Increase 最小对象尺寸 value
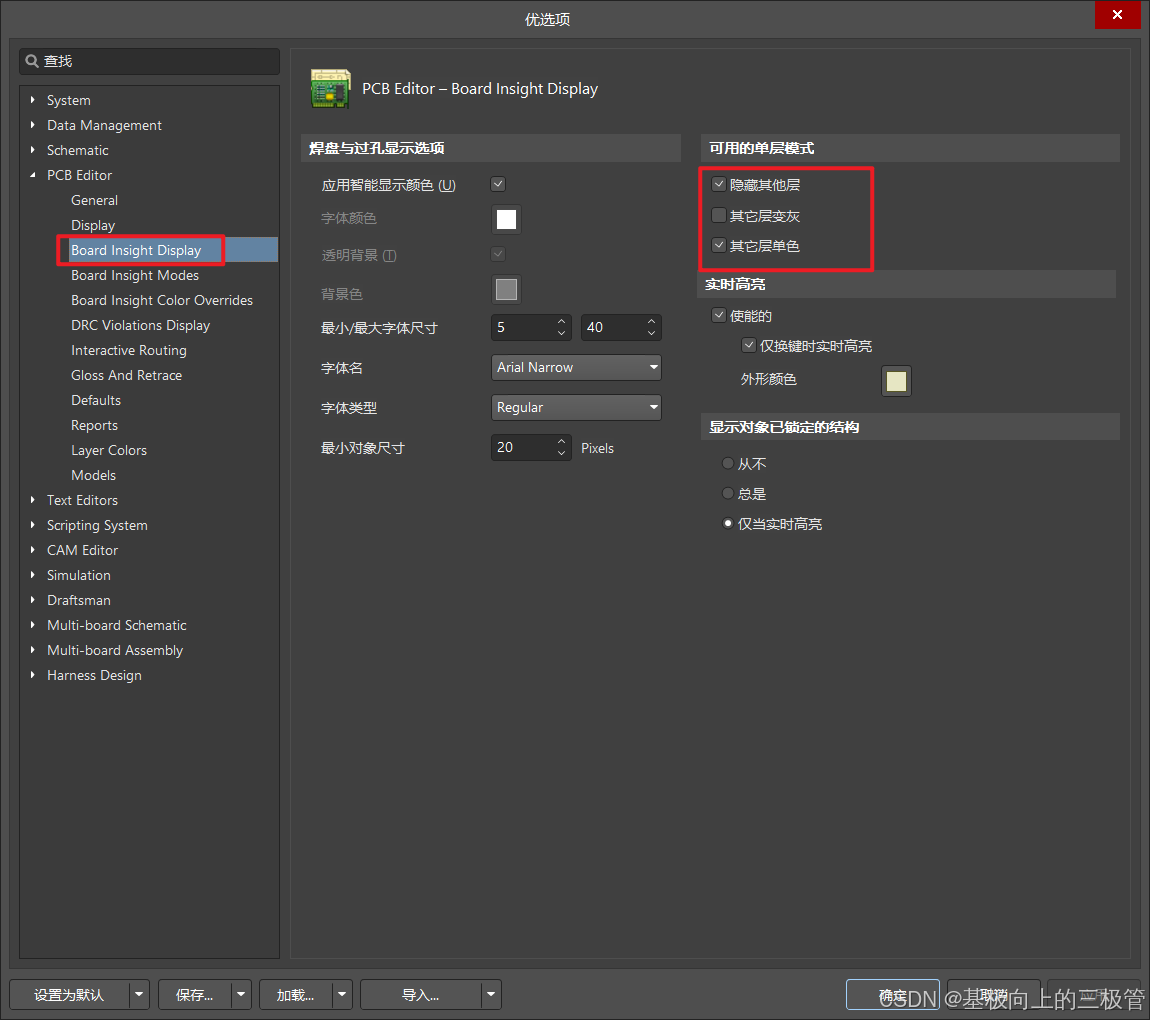 (x=562, y=441)
